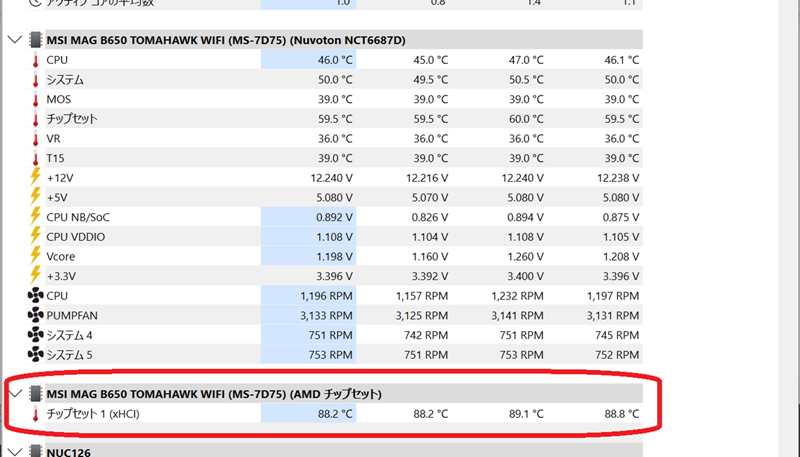Click the 3,133 RPM PUMPFAN value
Viewport: 800px width, 457px height.
coord(326,316)
